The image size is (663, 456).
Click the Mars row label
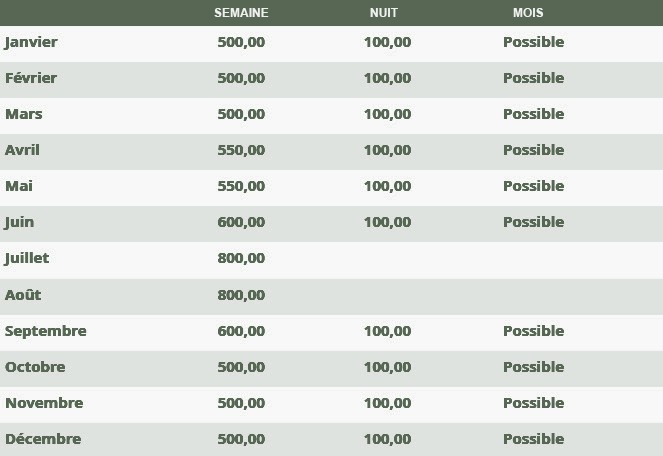[24, 114]
